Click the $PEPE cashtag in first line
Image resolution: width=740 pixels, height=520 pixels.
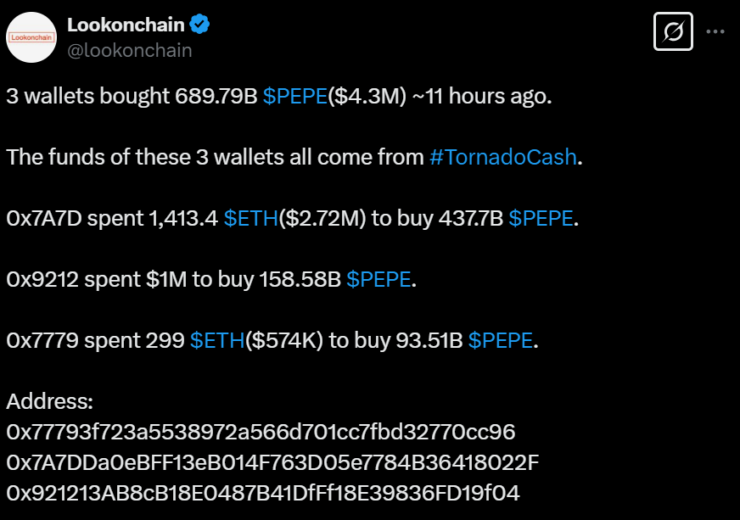click(295, 96)
